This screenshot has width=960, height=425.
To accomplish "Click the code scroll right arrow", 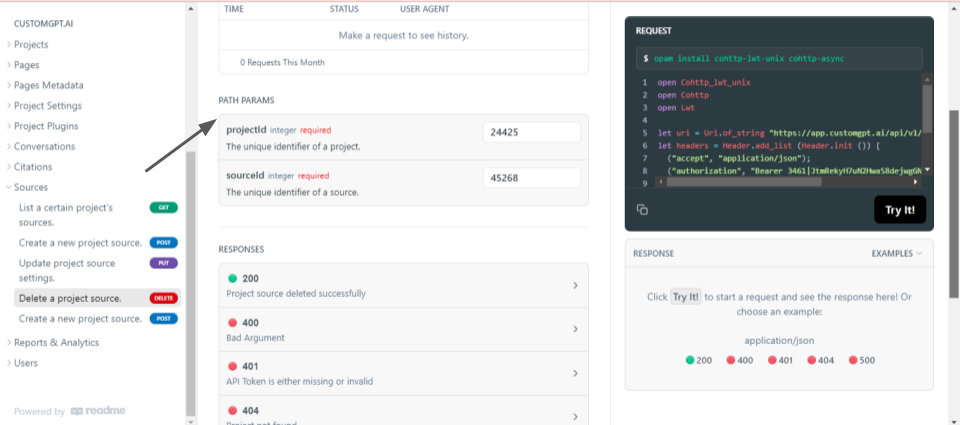I will click(x=917, y=182).
